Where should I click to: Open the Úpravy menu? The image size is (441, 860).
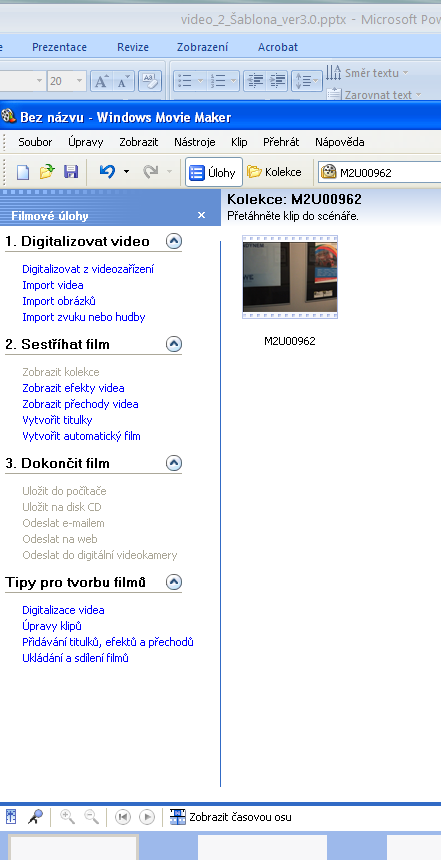click(x=86, y=142)
